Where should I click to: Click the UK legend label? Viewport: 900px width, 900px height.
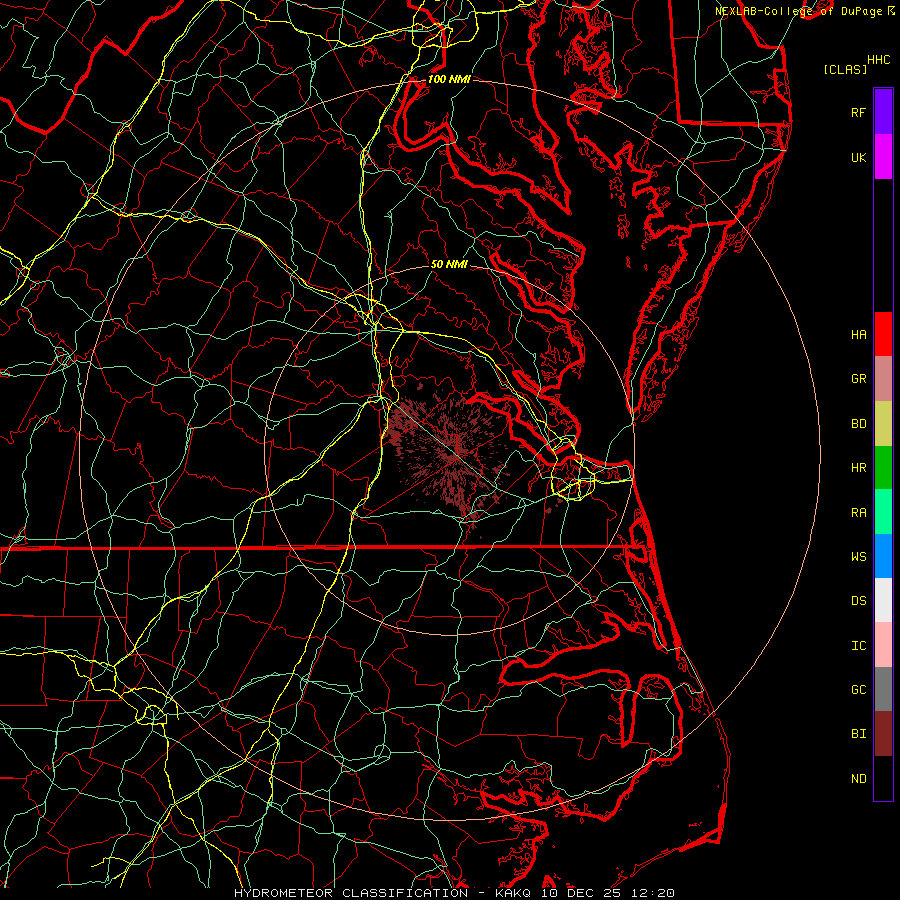pos(858,157)
